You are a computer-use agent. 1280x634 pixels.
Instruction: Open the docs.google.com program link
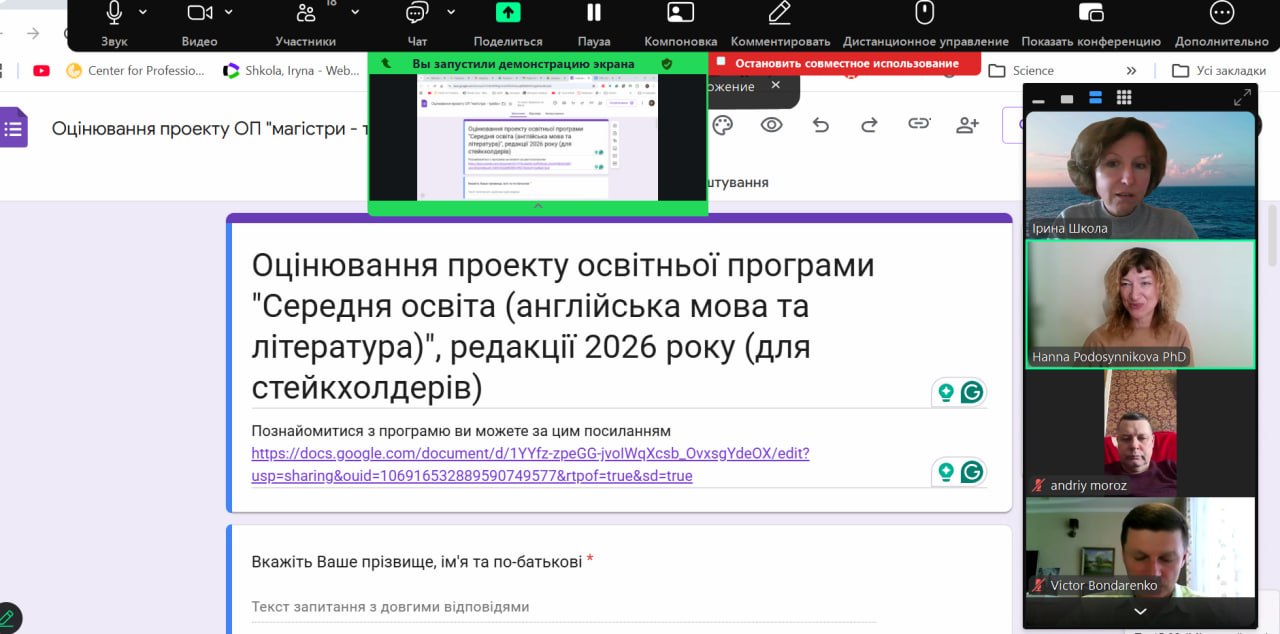coord(530,464)
